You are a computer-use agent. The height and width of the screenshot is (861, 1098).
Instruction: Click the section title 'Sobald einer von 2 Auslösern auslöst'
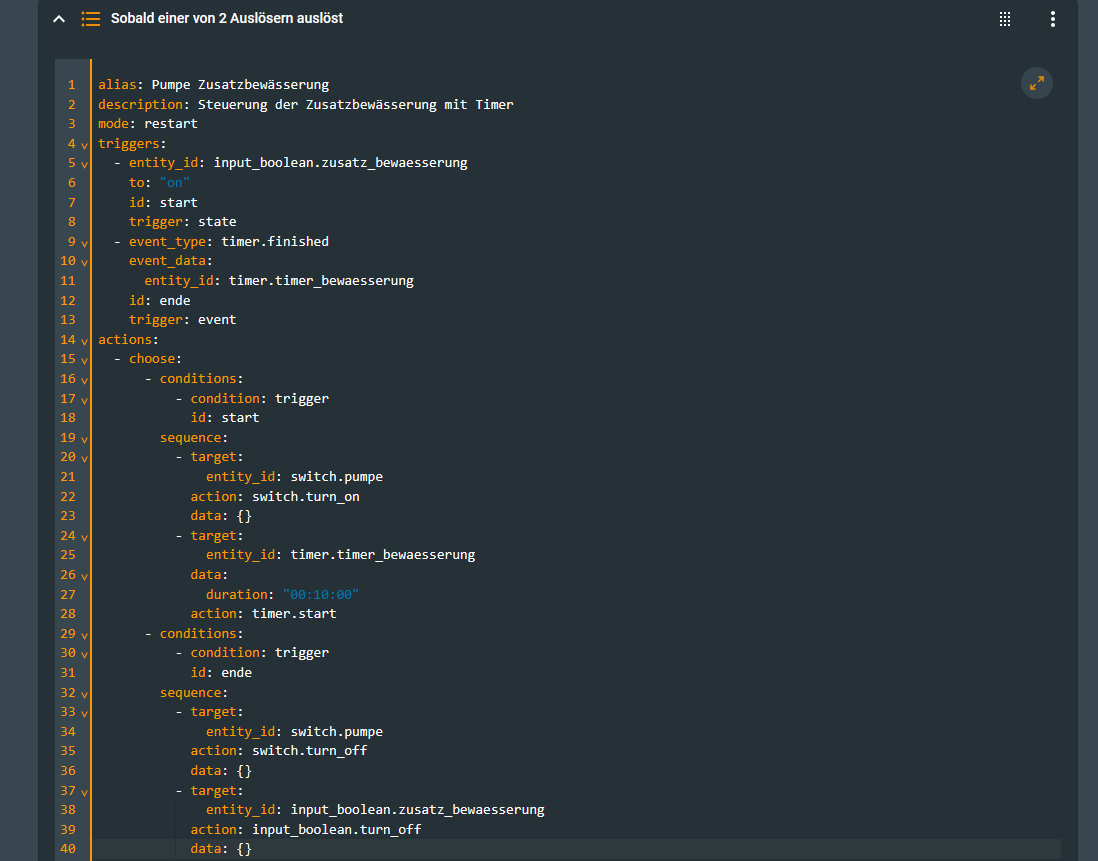coord(227,19)
